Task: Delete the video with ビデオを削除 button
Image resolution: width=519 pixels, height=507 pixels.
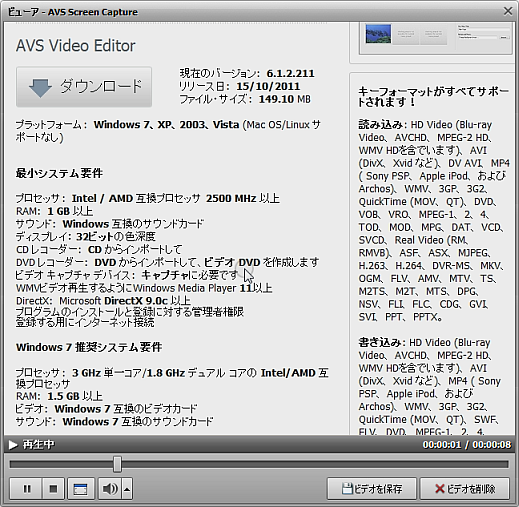Action: [465, 489]
